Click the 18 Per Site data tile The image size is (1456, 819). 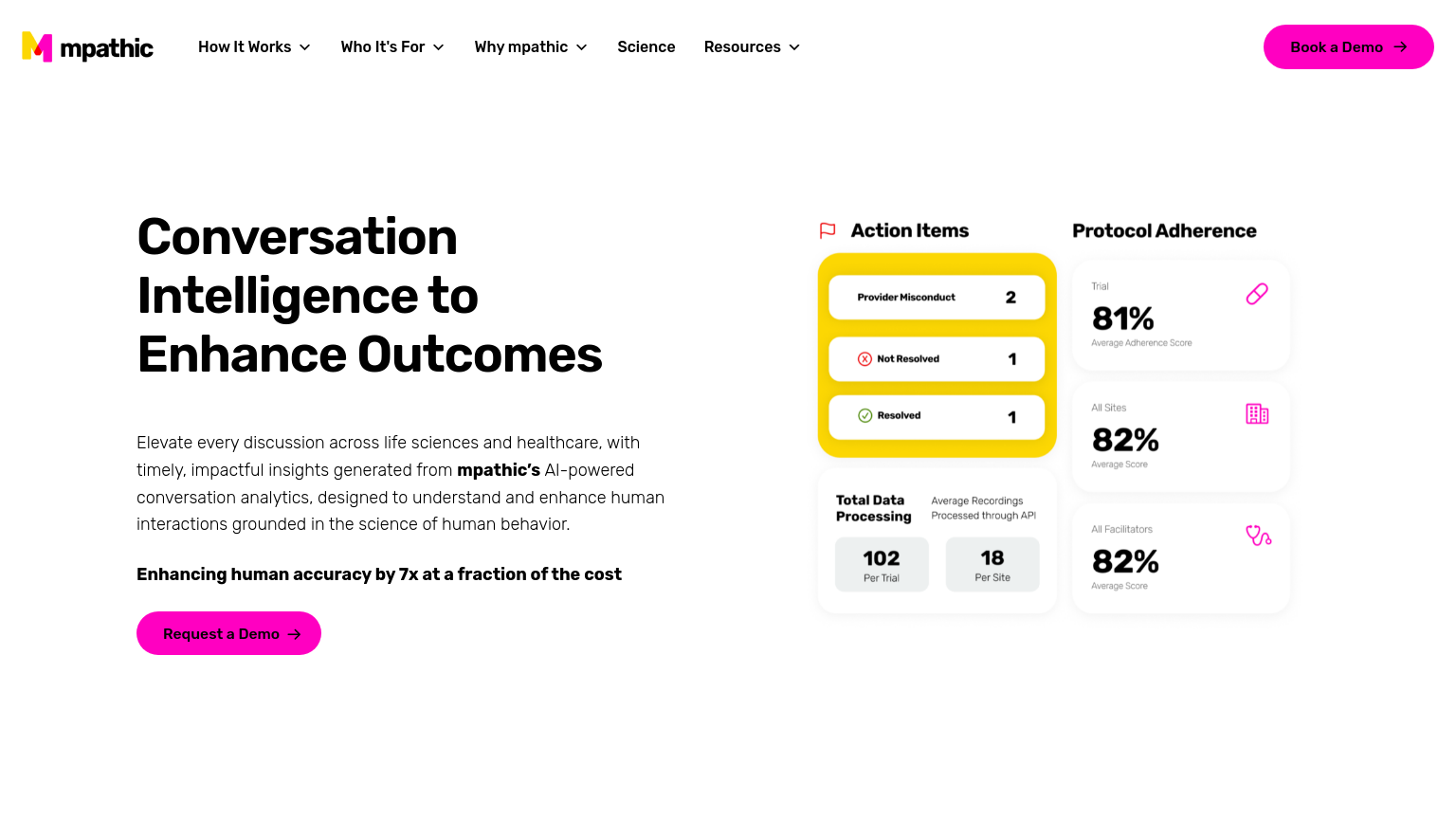(x=992, y=565)
